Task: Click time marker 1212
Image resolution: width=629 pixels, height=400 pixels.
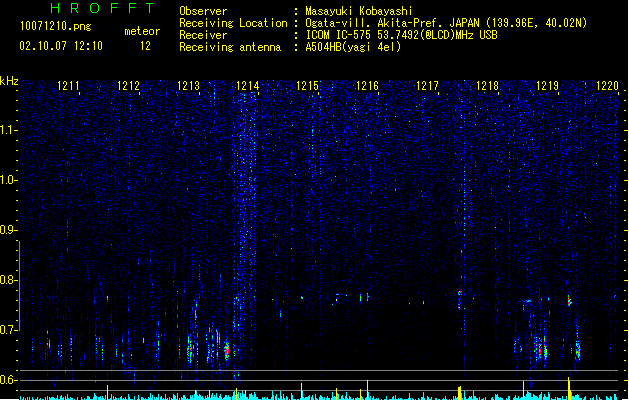Action: 128,86
